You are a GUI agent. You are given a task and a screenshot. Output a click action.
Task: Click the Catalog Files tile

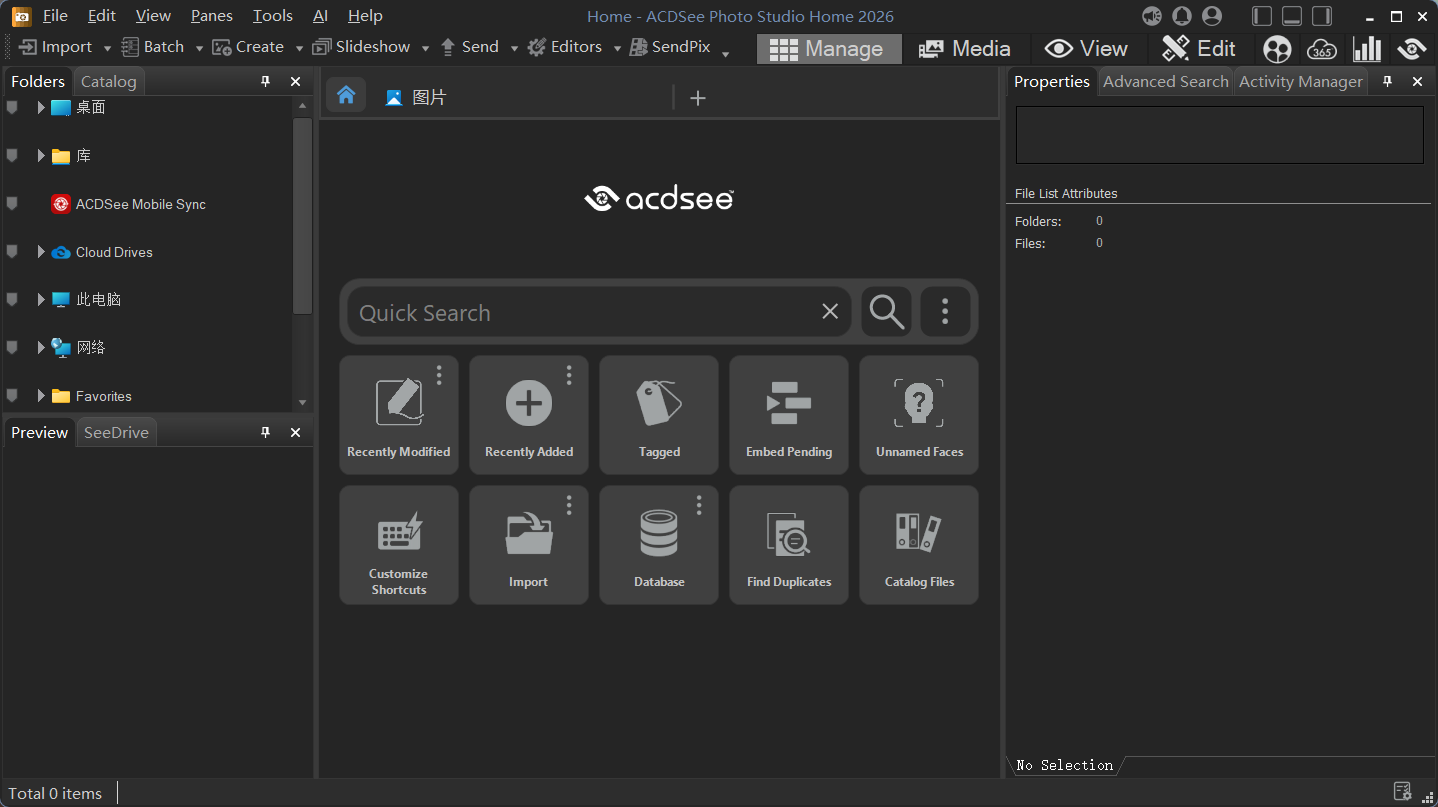click(x=918, y=545)
